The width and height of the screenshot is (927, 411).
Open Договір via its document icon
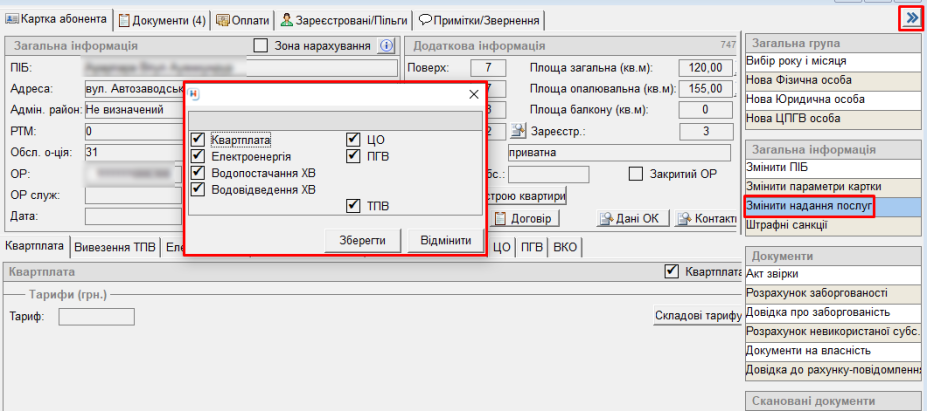(503, 219)
